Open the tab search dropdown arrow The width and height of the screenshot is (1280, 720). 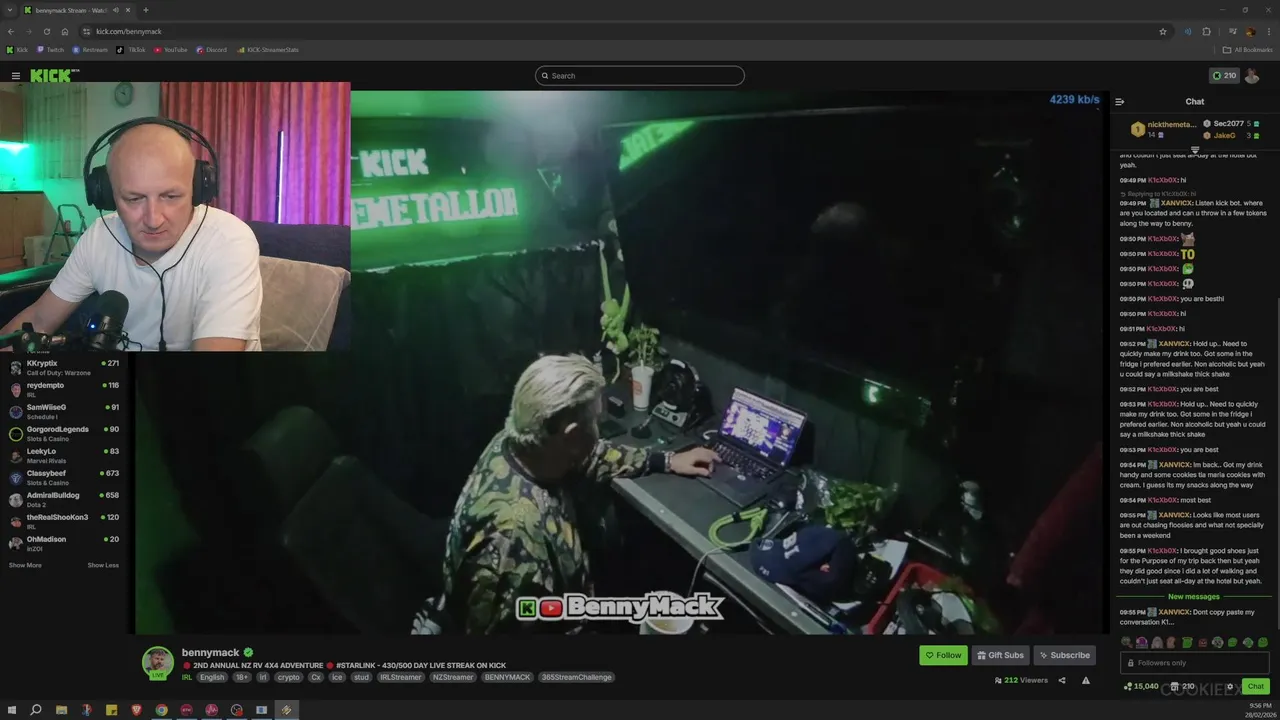[9, 10]
